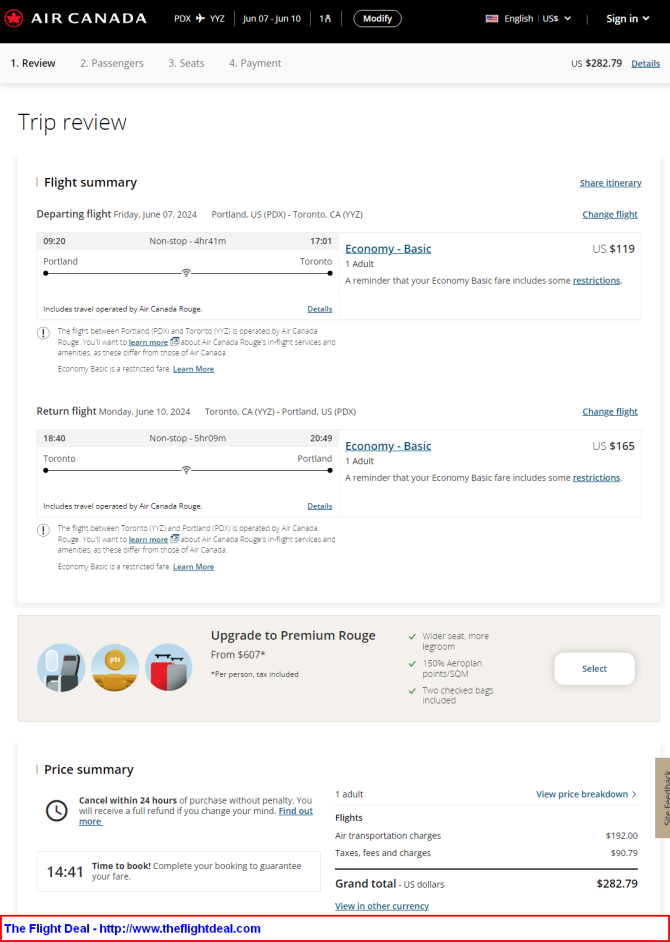Click Change flight for the return flight
This screenshot has height=942, width=670.
tap(610, 412)
